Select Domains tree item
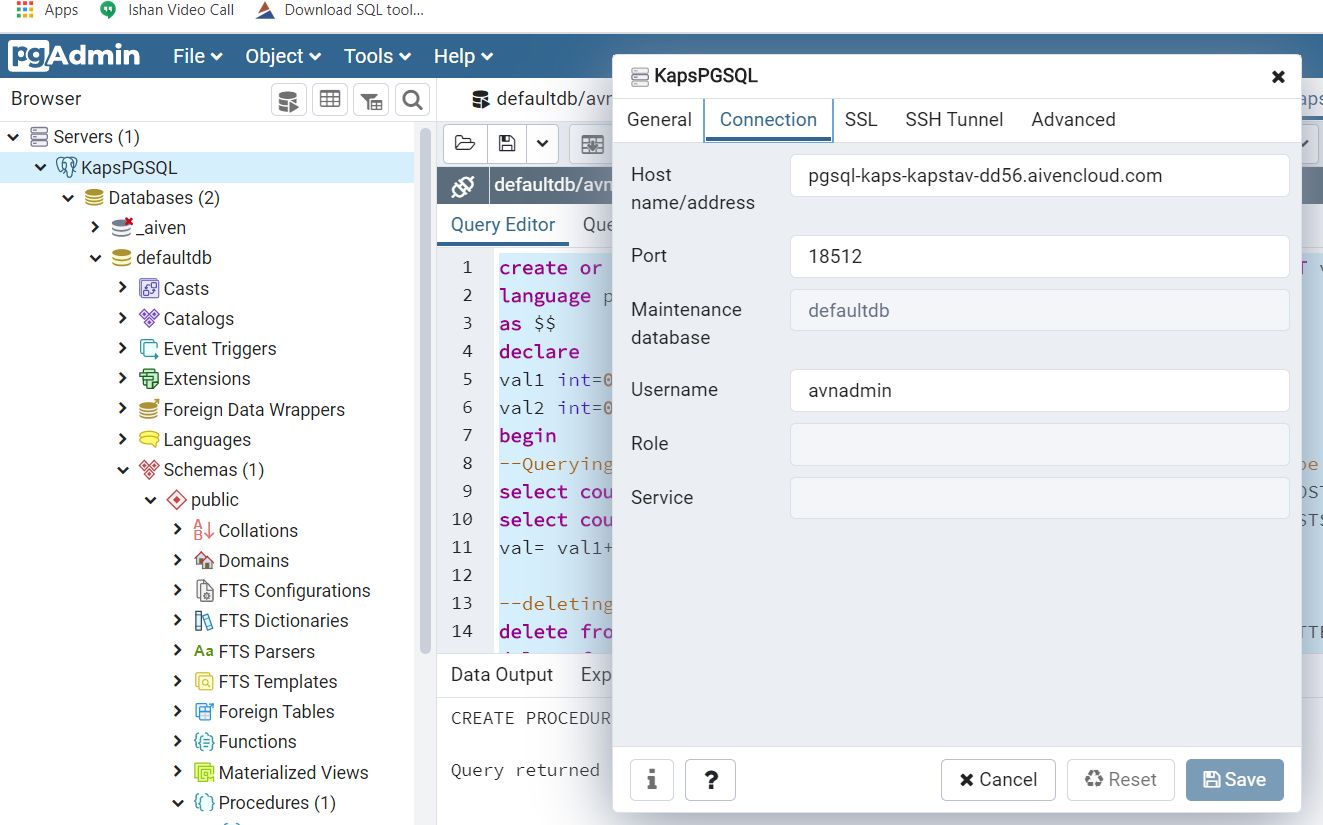 [x=254, y=561]
